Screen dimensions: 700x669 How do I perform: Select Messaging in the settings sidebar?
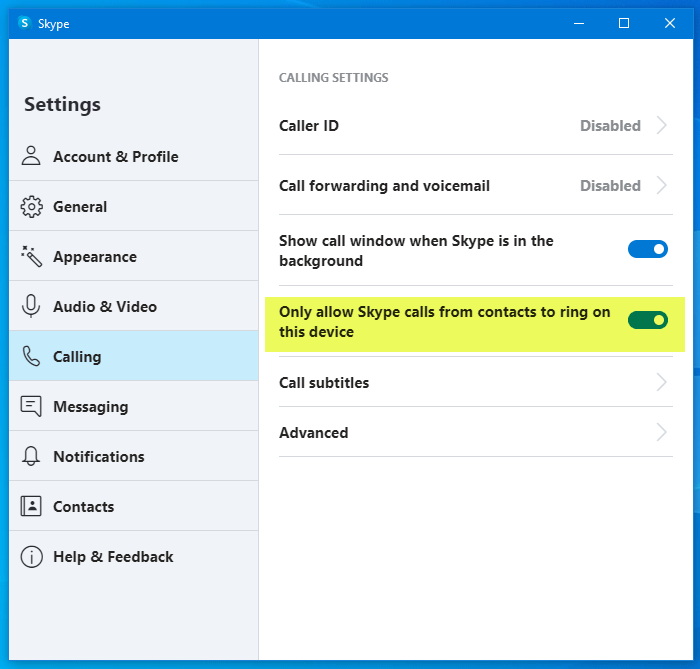(133, 406)
